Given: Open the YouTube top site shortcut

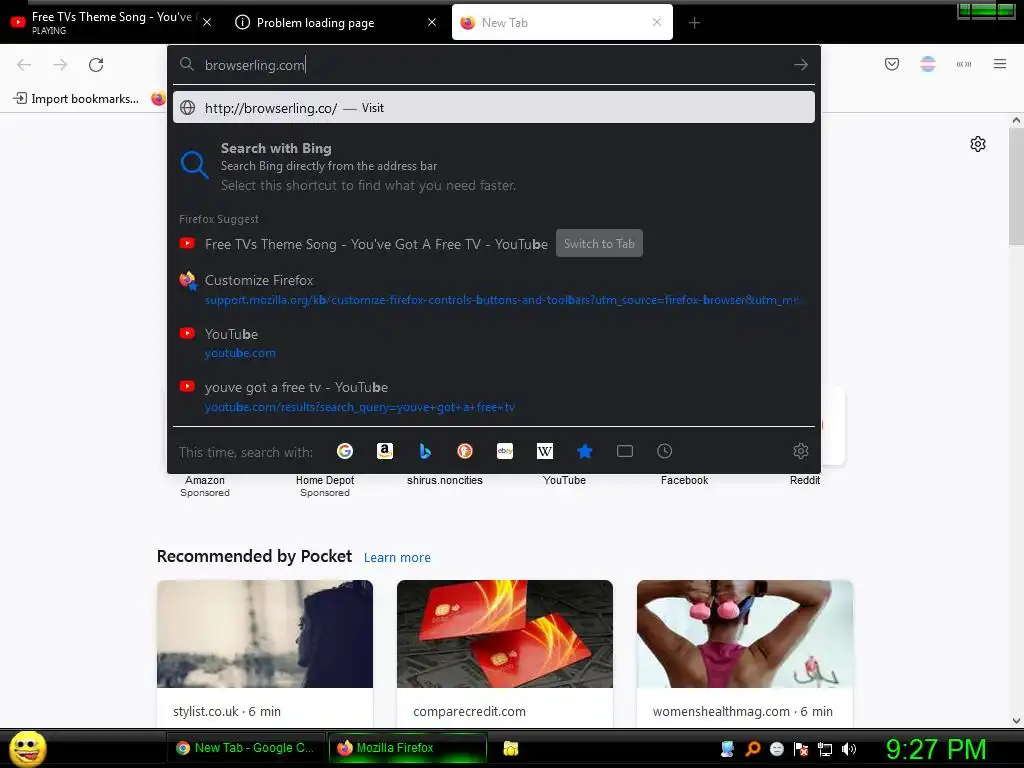Looking at the screenshot, I should click(x=564, y=480).
